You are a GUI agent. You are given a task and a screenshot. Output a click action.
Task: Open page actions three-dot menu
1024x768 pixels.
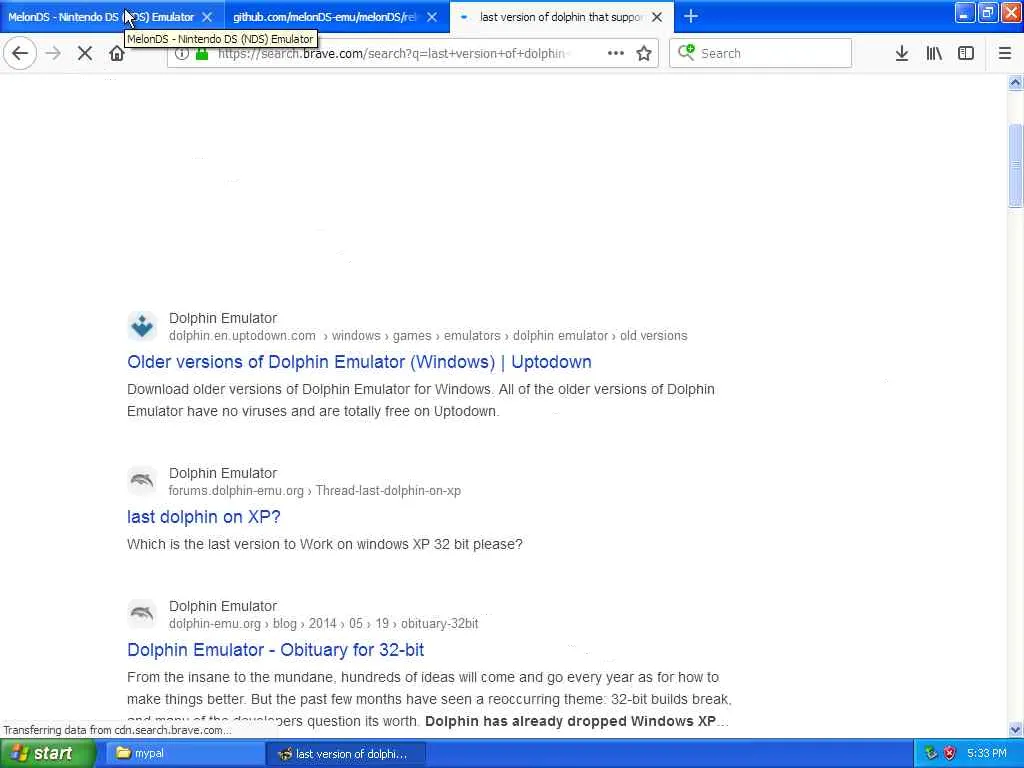[x=616, y=54]
